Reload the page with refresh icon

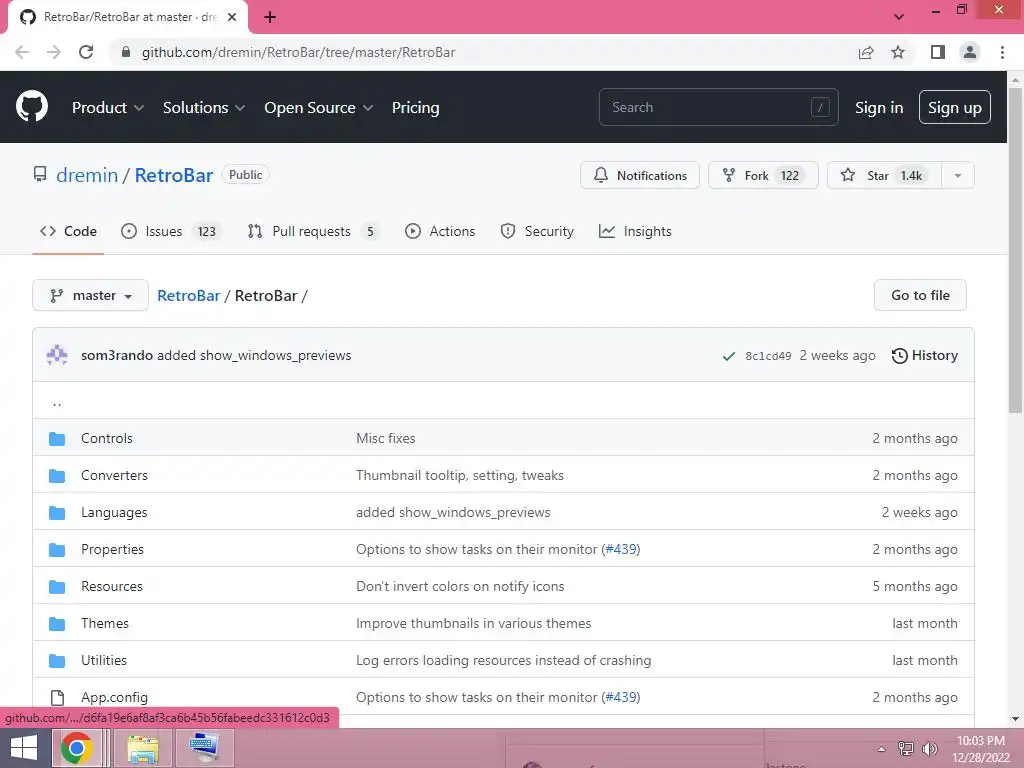point(86,52)
